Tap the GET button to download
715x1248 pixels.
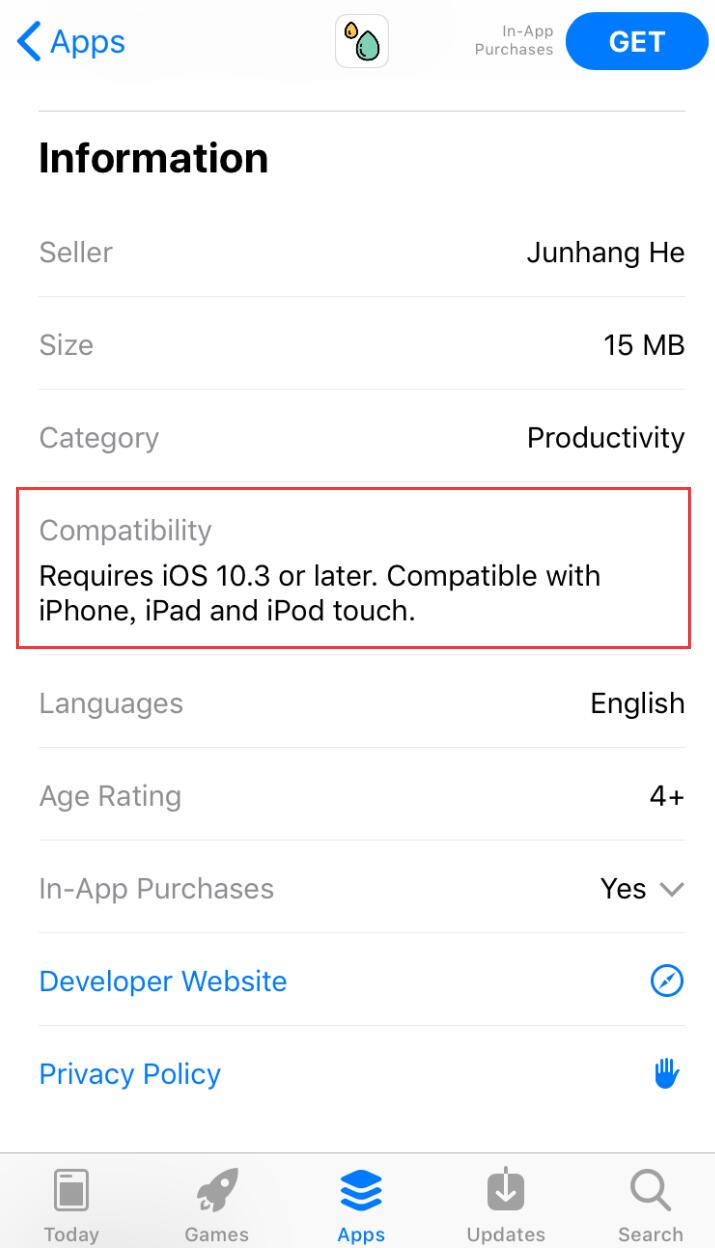[637, 41]
